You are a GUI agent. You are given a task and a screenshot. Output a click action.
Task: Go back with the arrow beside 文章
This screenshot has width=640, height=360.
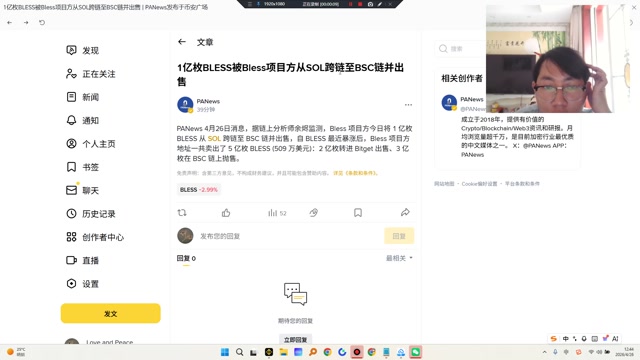182,42
